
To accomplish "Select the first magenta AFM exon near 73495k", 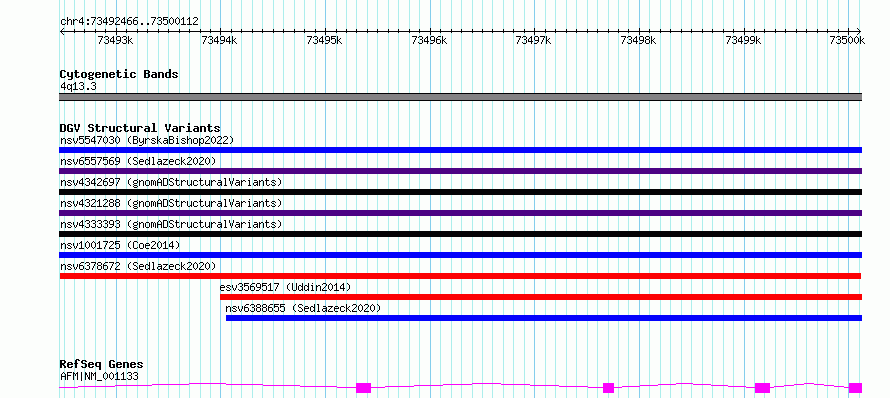I will point(363,388).
